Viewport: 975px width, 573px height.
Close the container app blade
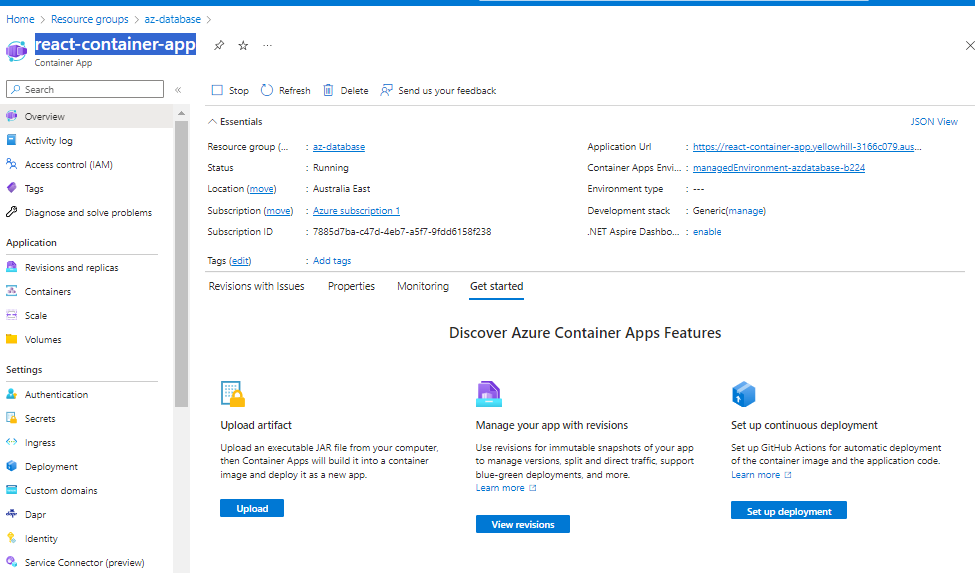click(x=969, y=45)
